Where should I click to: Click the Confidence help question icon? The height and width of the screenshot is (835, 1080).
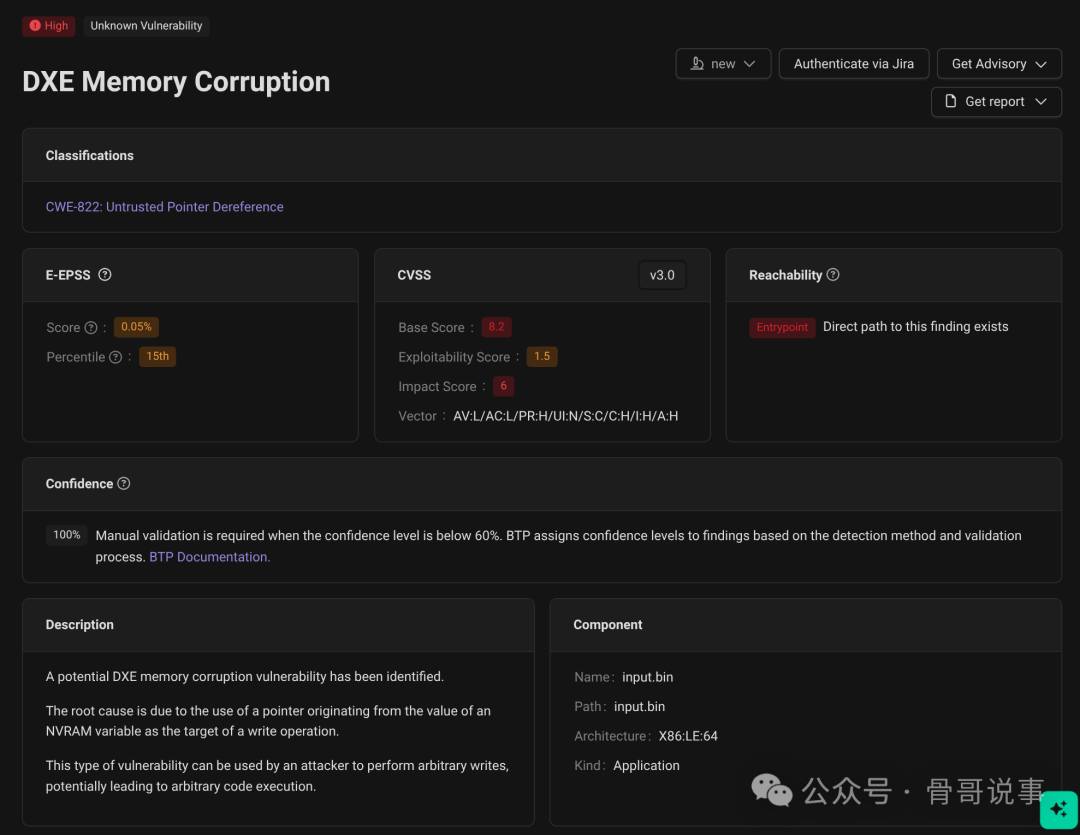coord(124,484)
